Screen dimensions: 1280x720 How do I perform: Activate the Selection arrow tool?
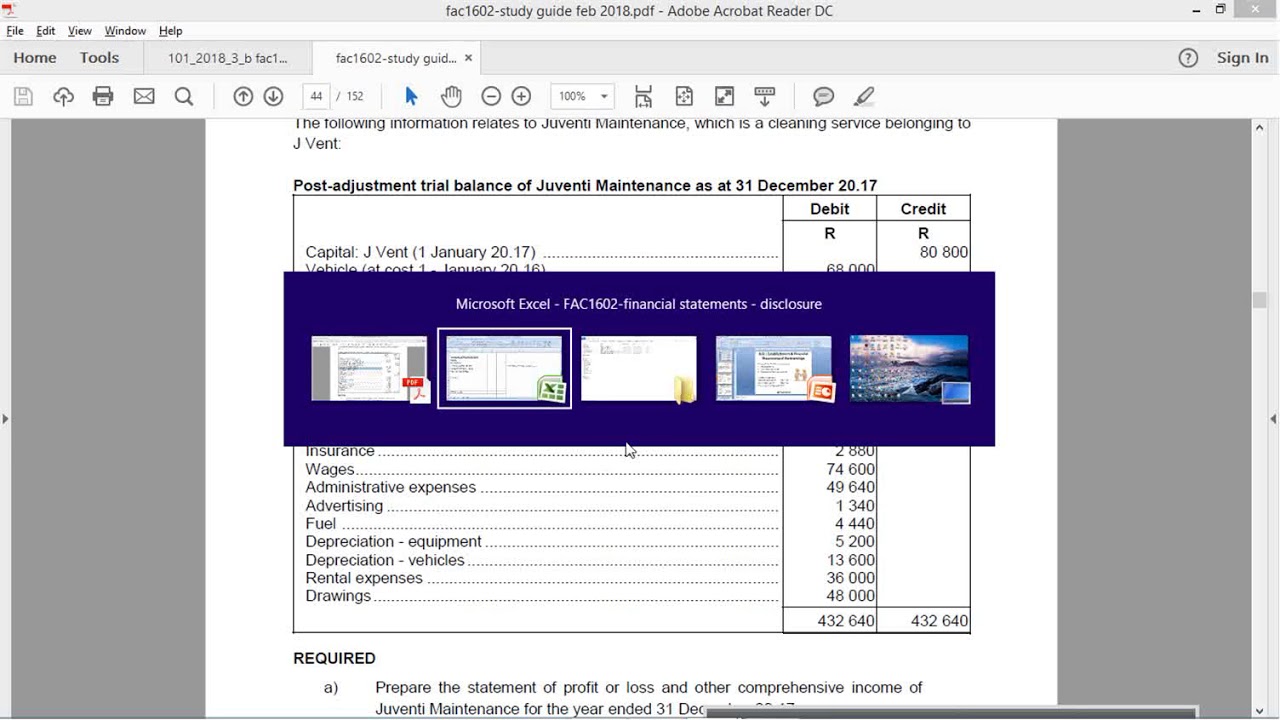pyautogui.click(x=411, y=96)
